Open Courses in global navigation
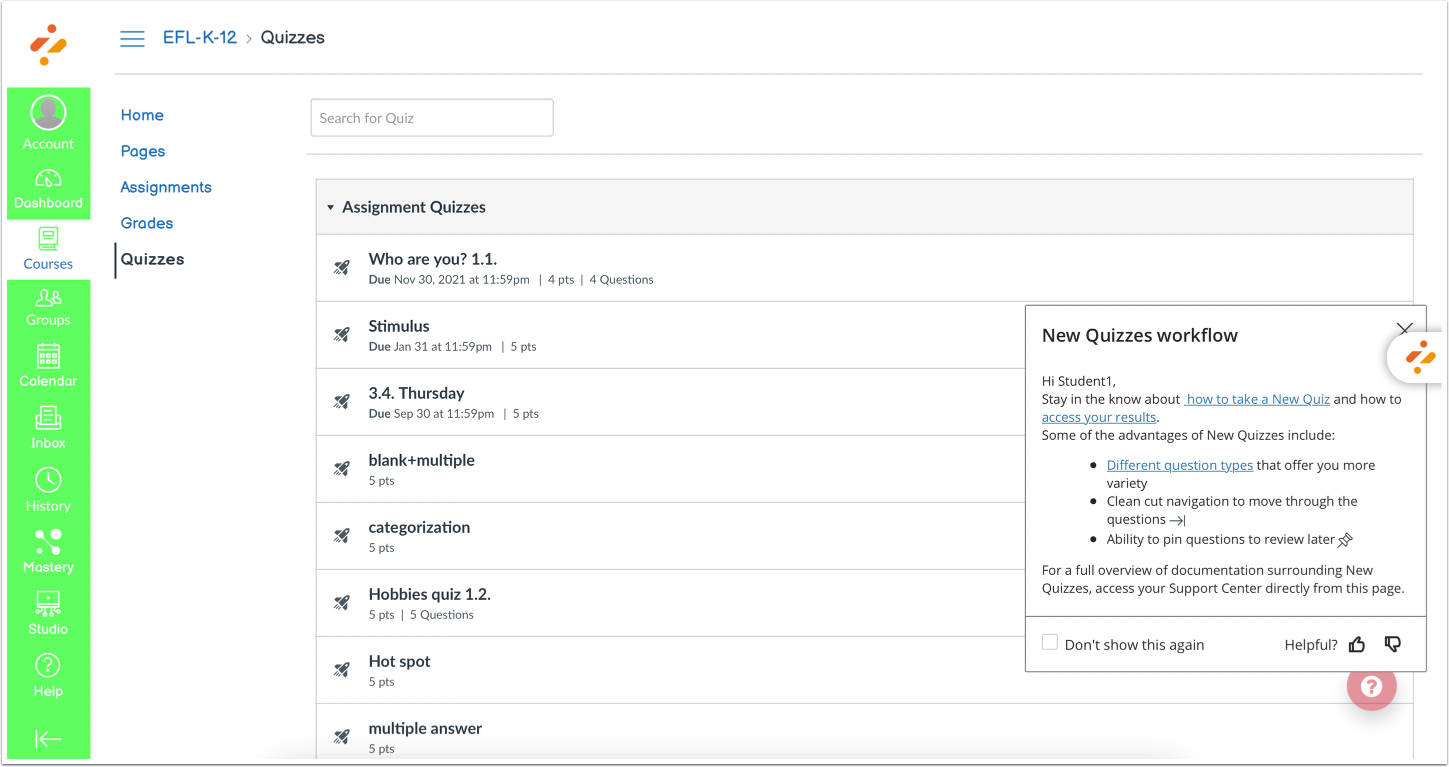This screenshot has height=767, width=1449. (48, 249)
